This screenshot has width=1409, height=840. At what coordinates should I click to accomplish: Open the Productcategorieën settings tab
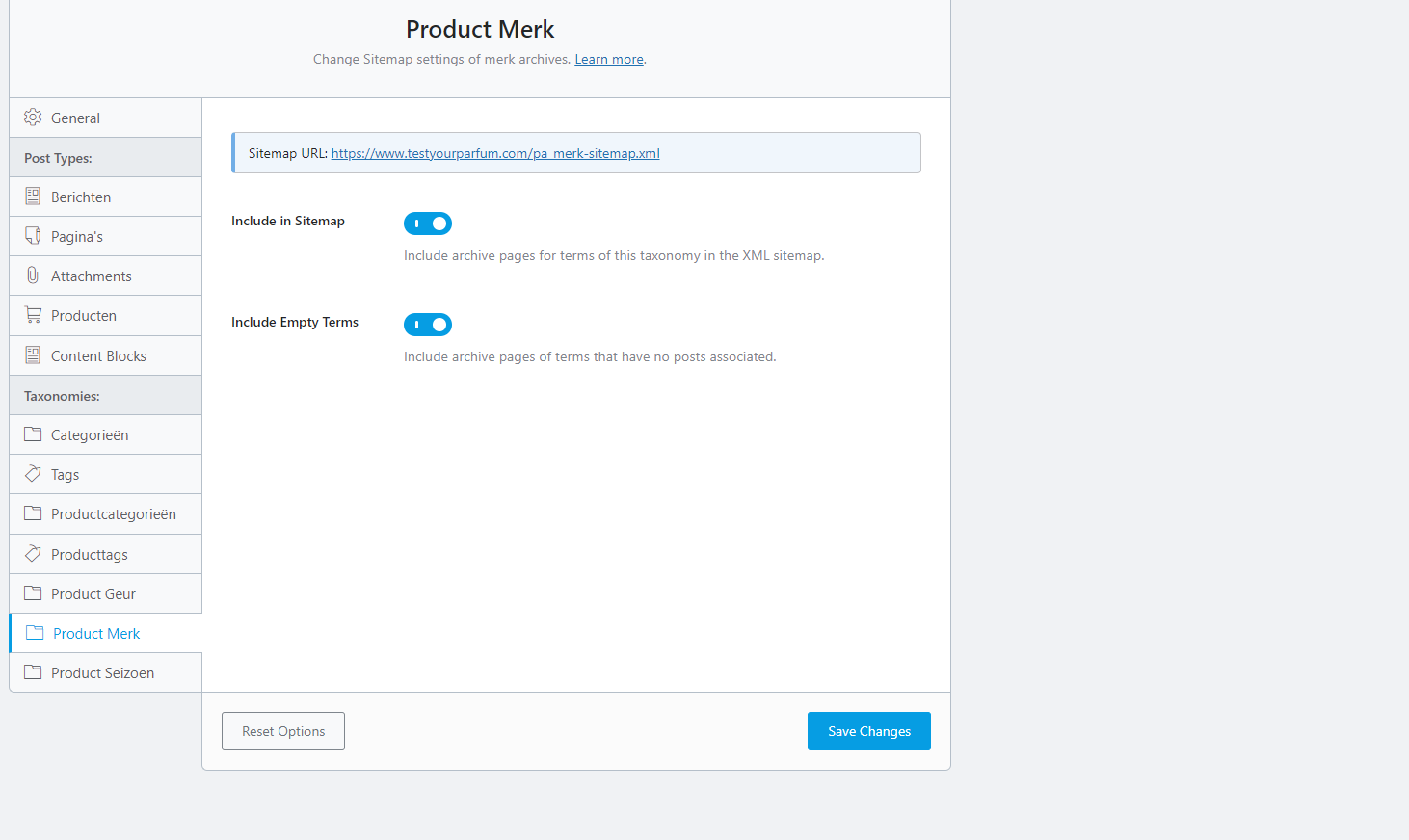(x=113, y=514)
